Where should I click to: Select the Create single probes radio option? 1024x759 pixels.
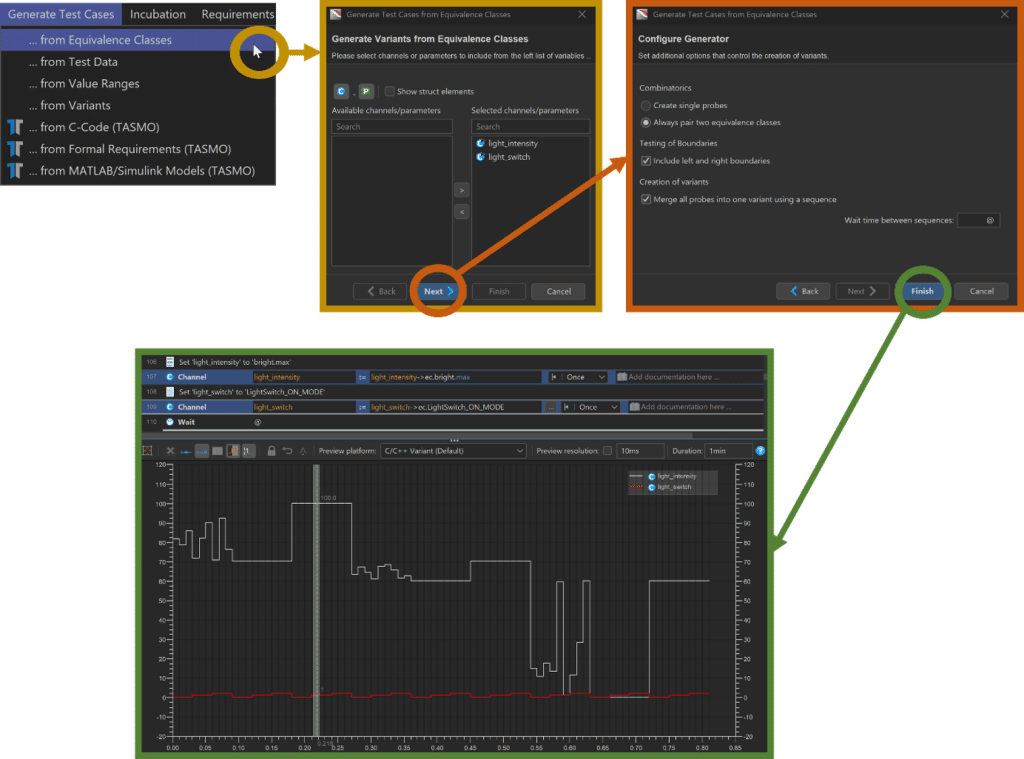click(645, 105)
